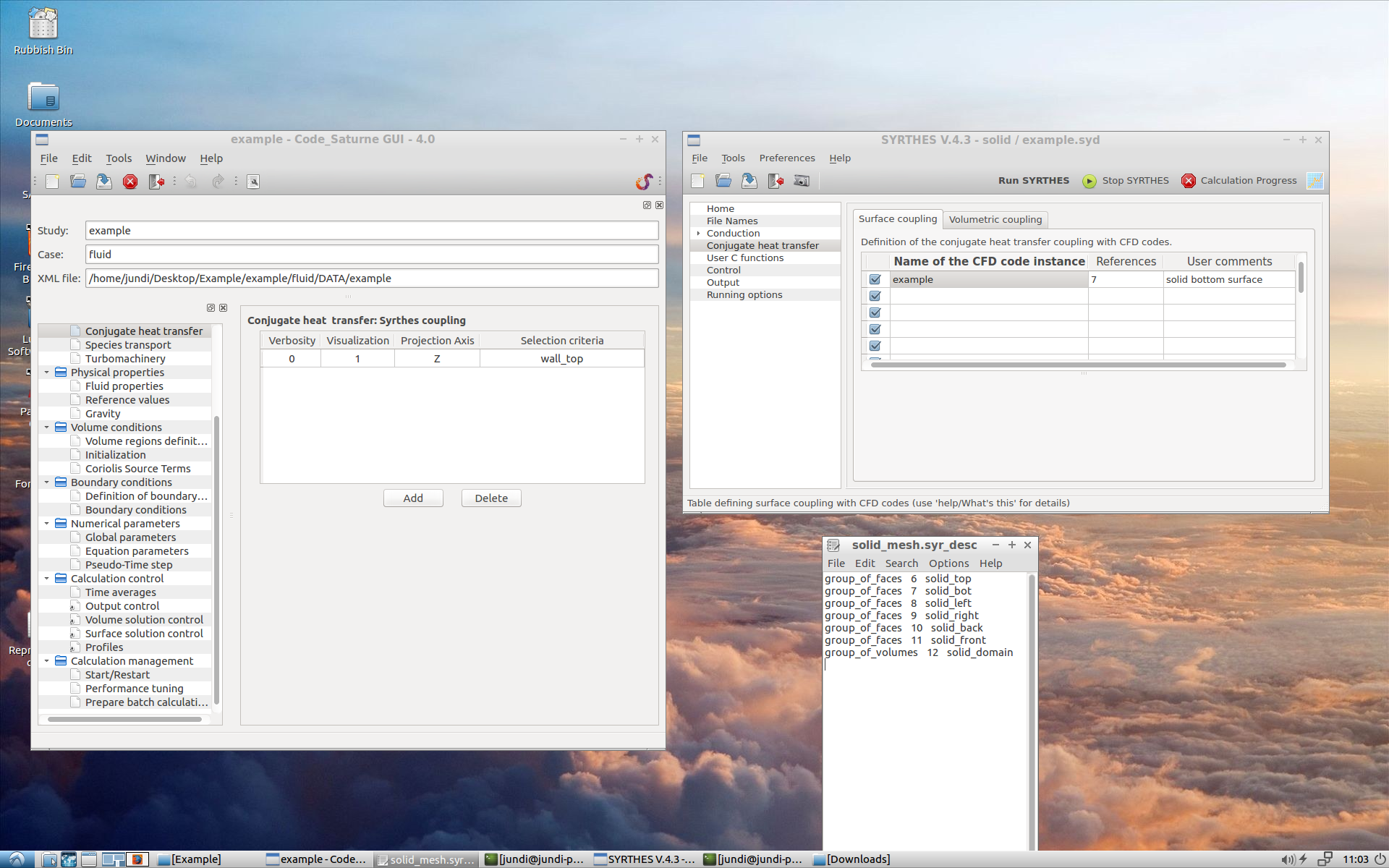Open the Tools menu in Code_Saturne
1389x868 pixels.
coord(119,158)
